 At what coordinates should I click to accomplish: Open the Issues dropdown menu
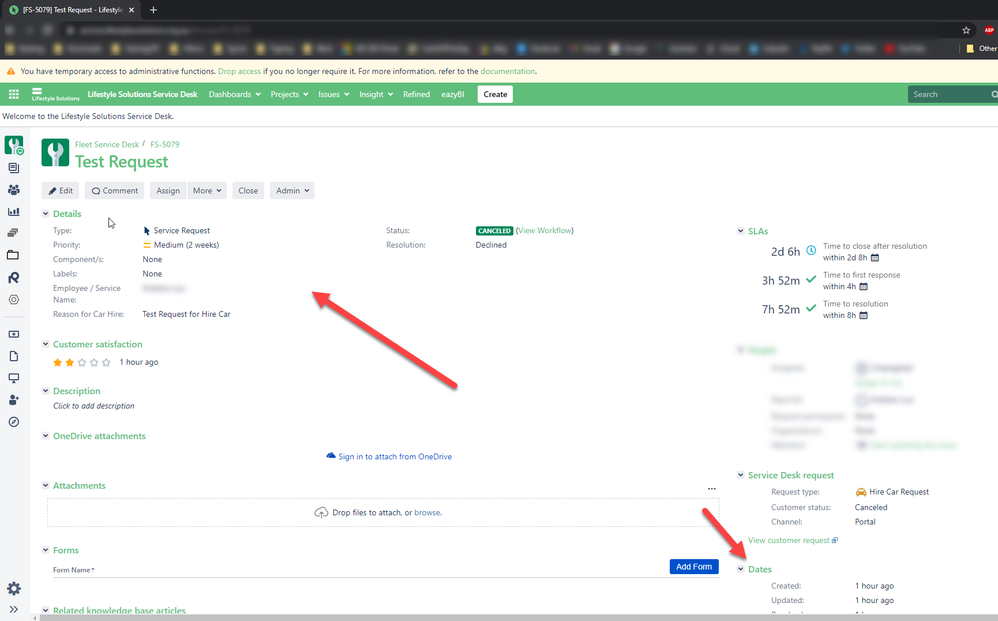pos(334,94)
